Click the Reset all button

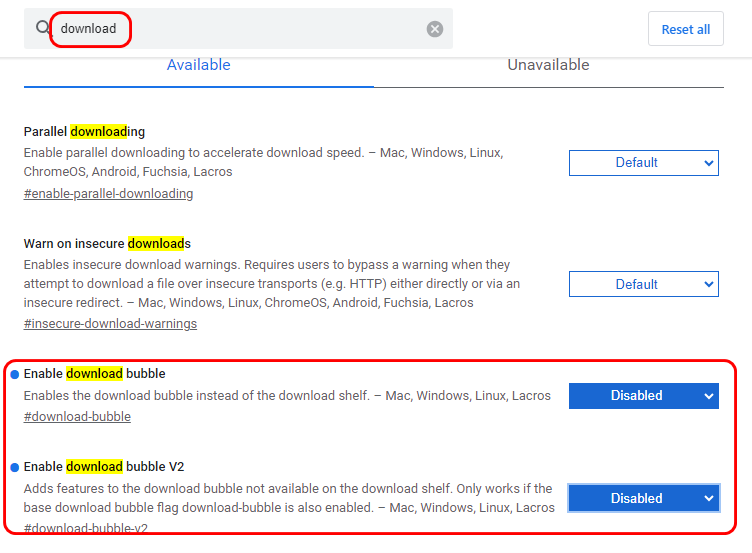click(x=685, y=29)
